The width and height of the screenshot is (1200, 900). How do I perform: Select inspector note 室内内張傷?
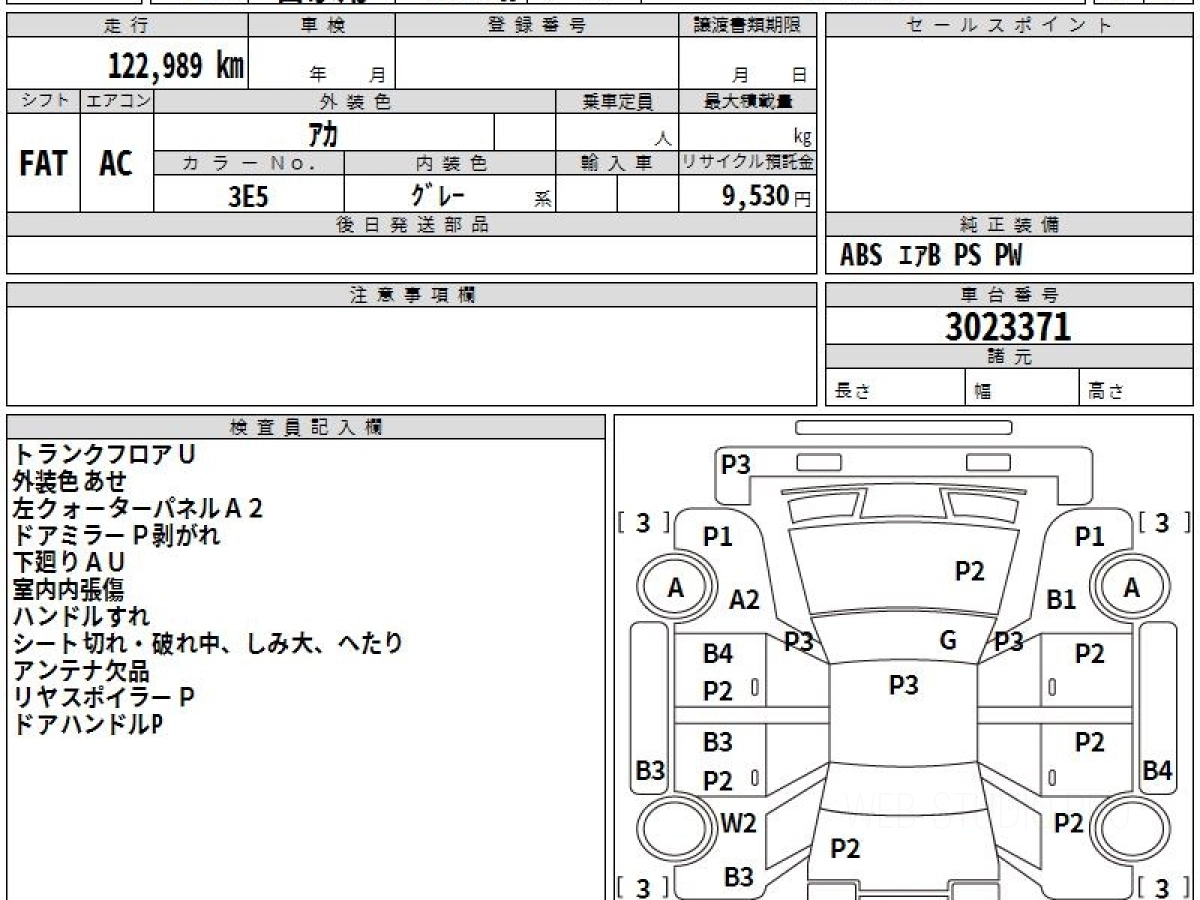click(69, 589)
